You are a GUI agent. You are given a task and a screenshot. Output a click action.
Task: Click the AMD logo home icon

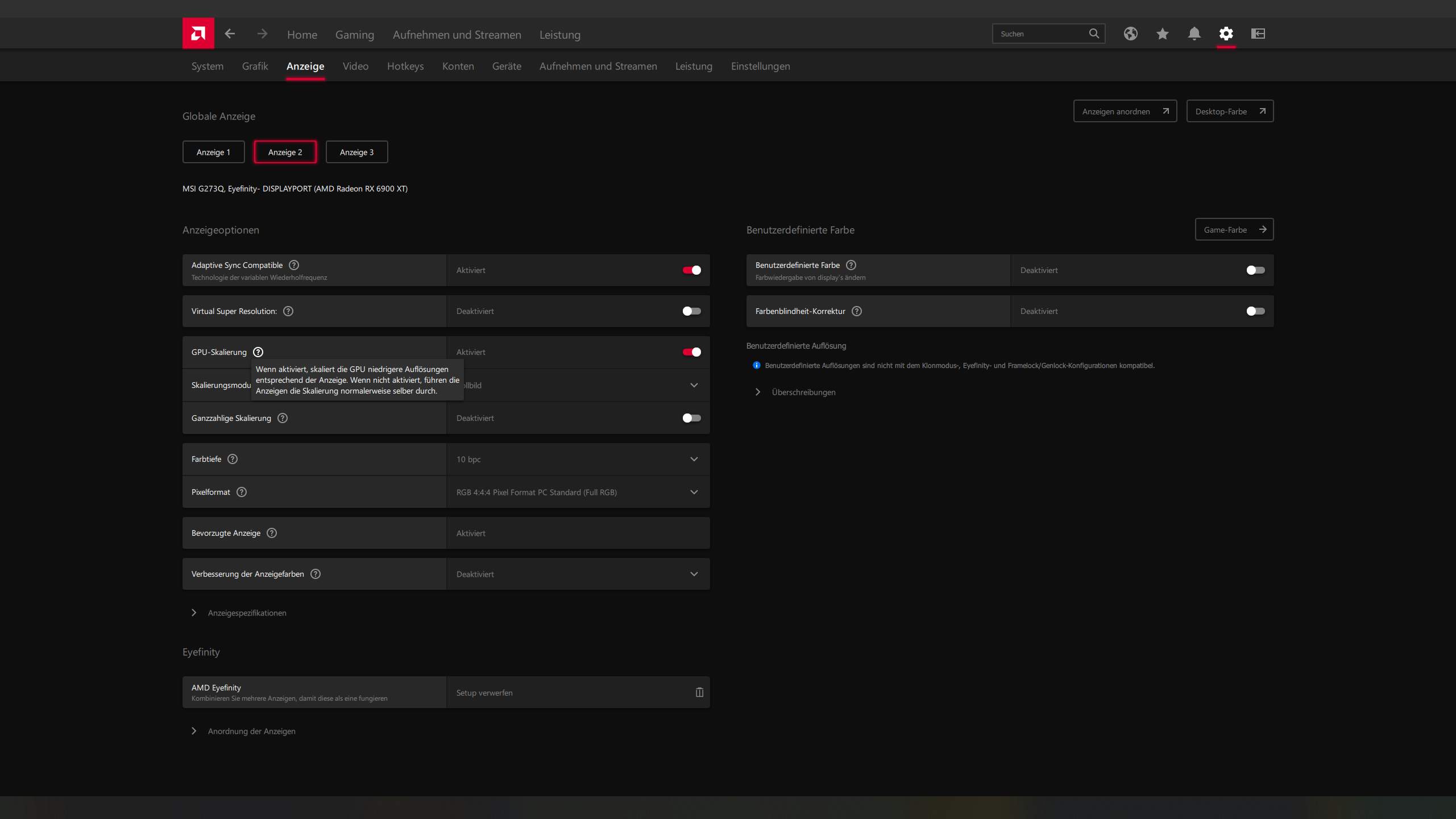[198, 34]
